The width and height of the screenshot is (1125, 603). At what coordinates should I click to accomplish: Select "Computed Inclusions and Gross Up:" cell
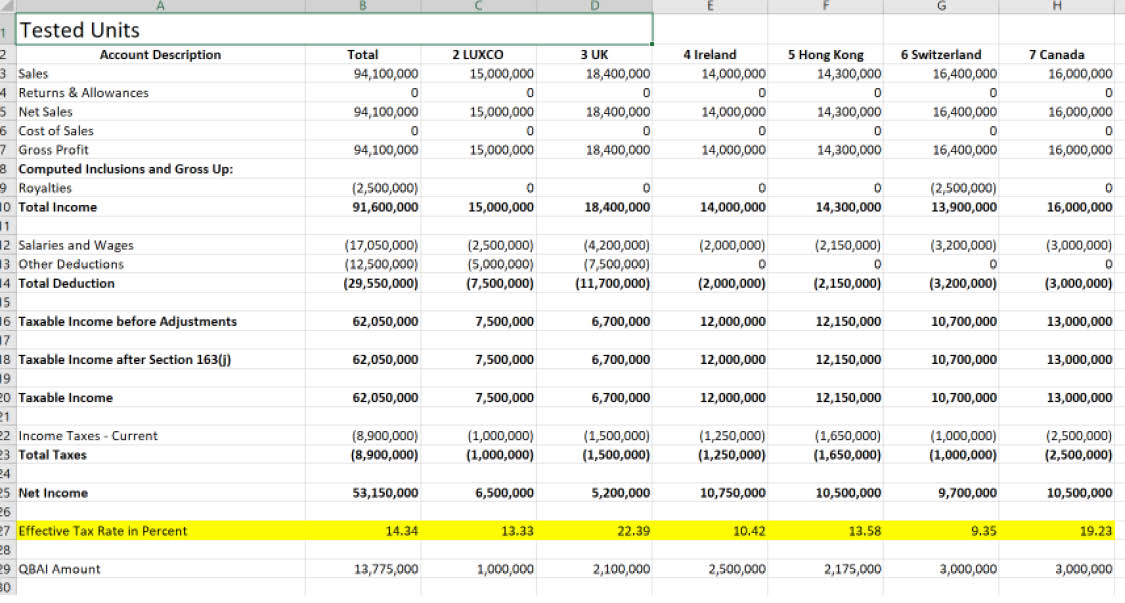160,169
